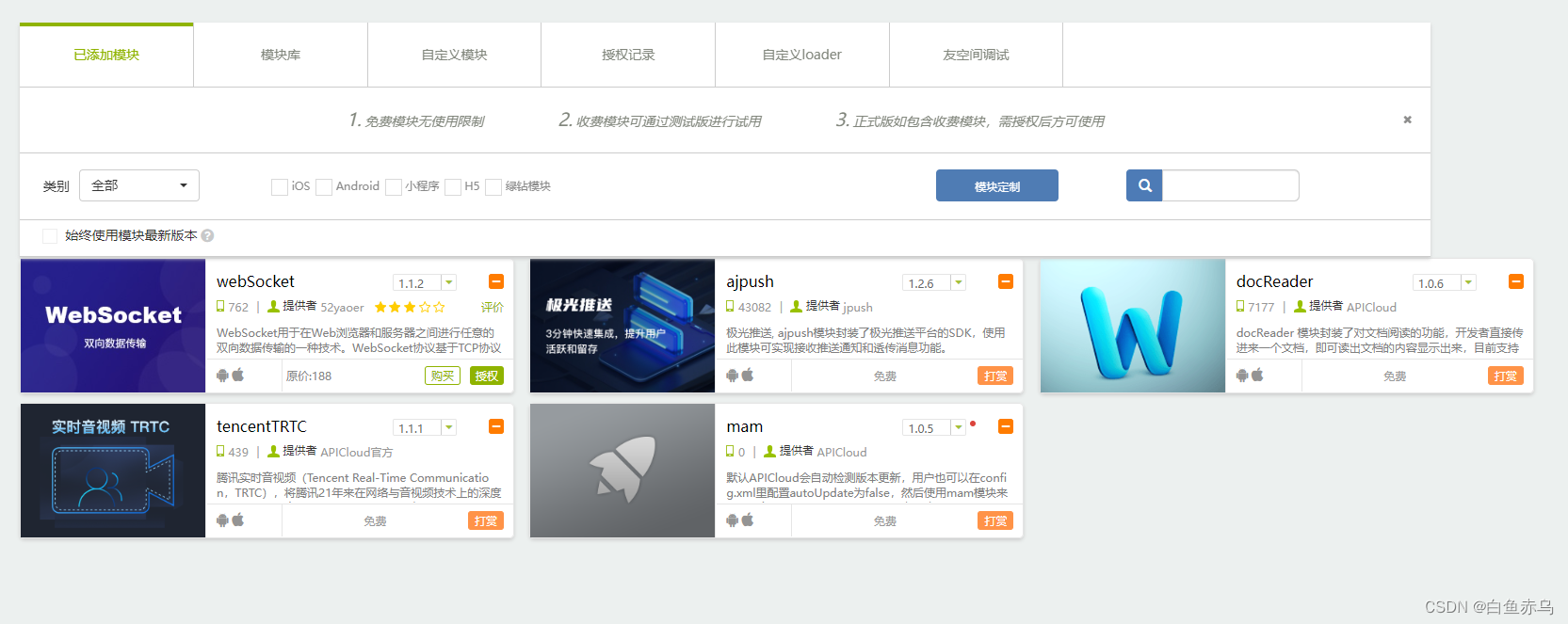Open the docReader W logo thumbnail
Image resolution: width=1568 pixels, height=624 pixels.
1133,326
